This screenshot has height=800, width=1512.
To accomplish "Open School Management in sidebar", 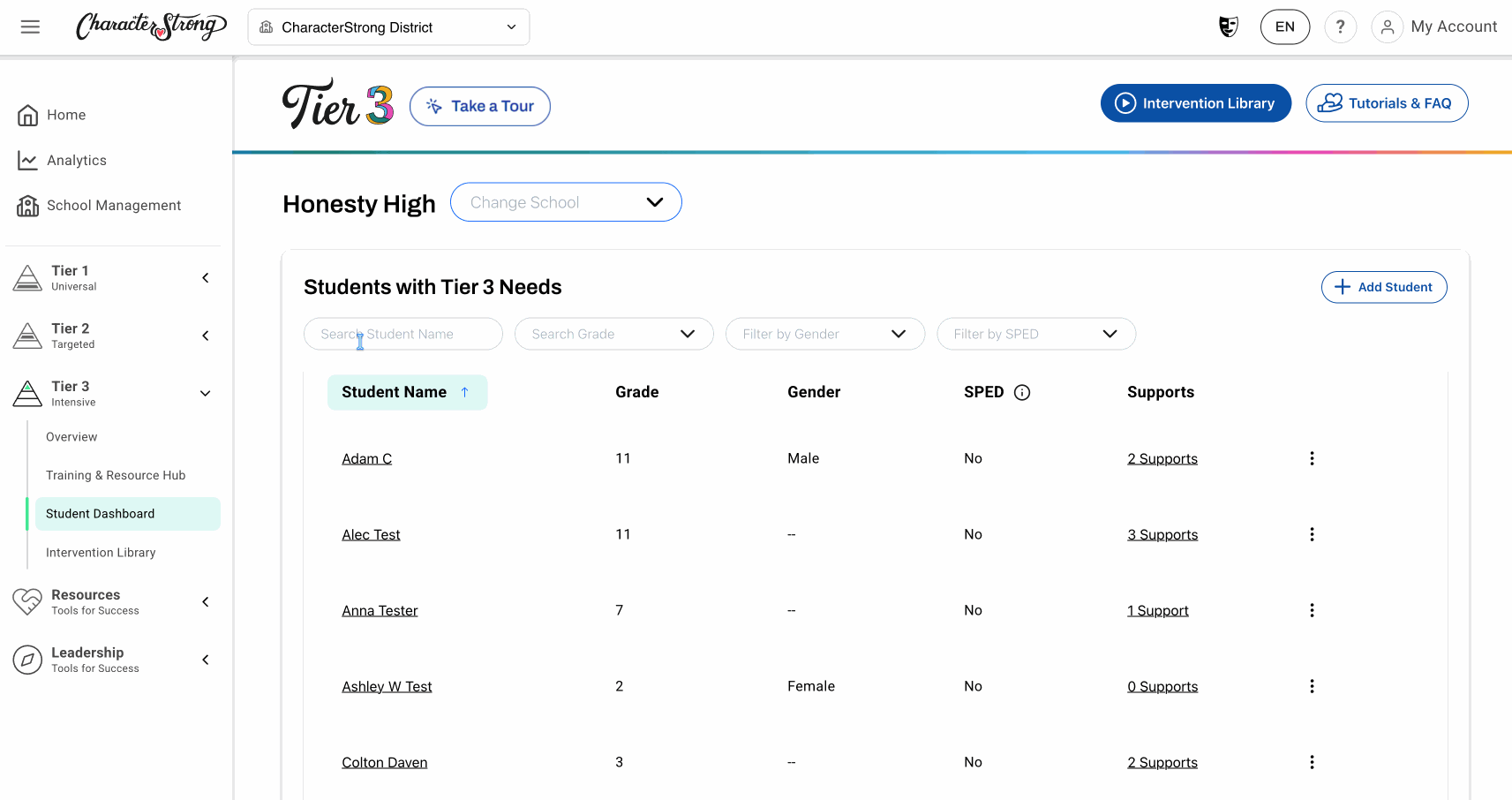I will point(114,206).
